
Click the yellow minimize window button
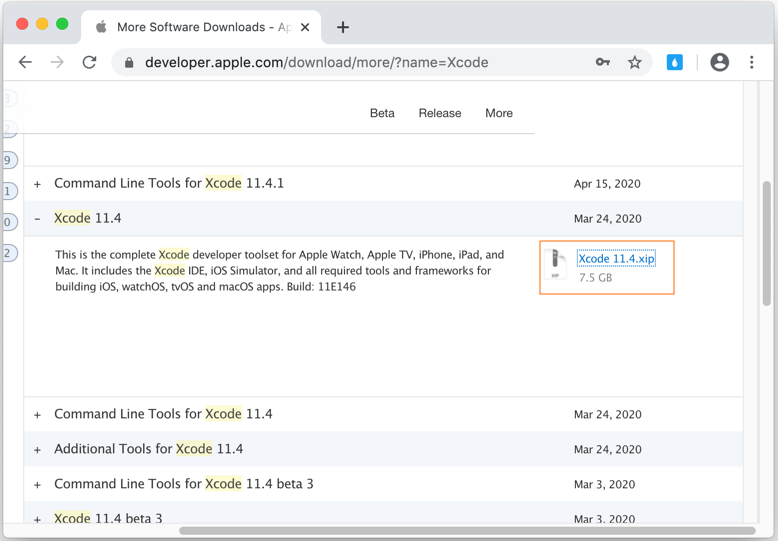coord(42,24)
